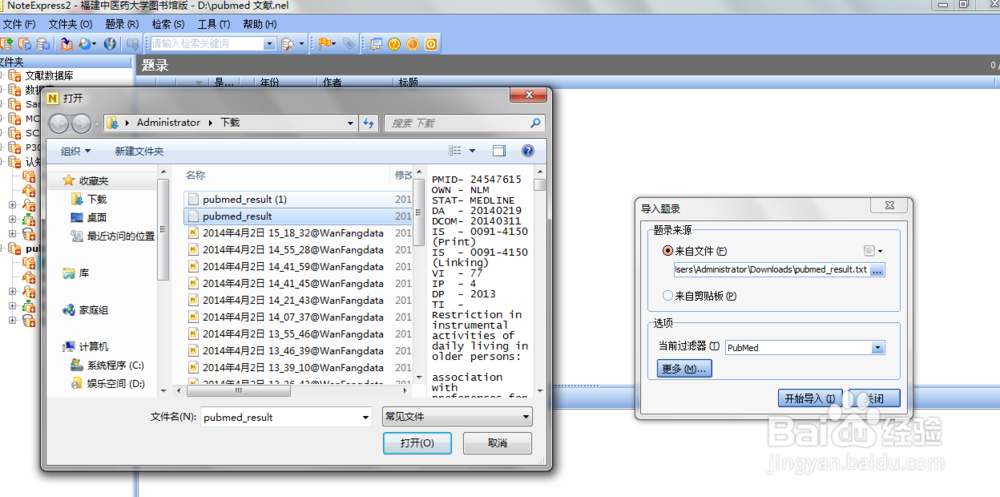Click the new-database icon in NoteExpress toolbar

[6, 44]
